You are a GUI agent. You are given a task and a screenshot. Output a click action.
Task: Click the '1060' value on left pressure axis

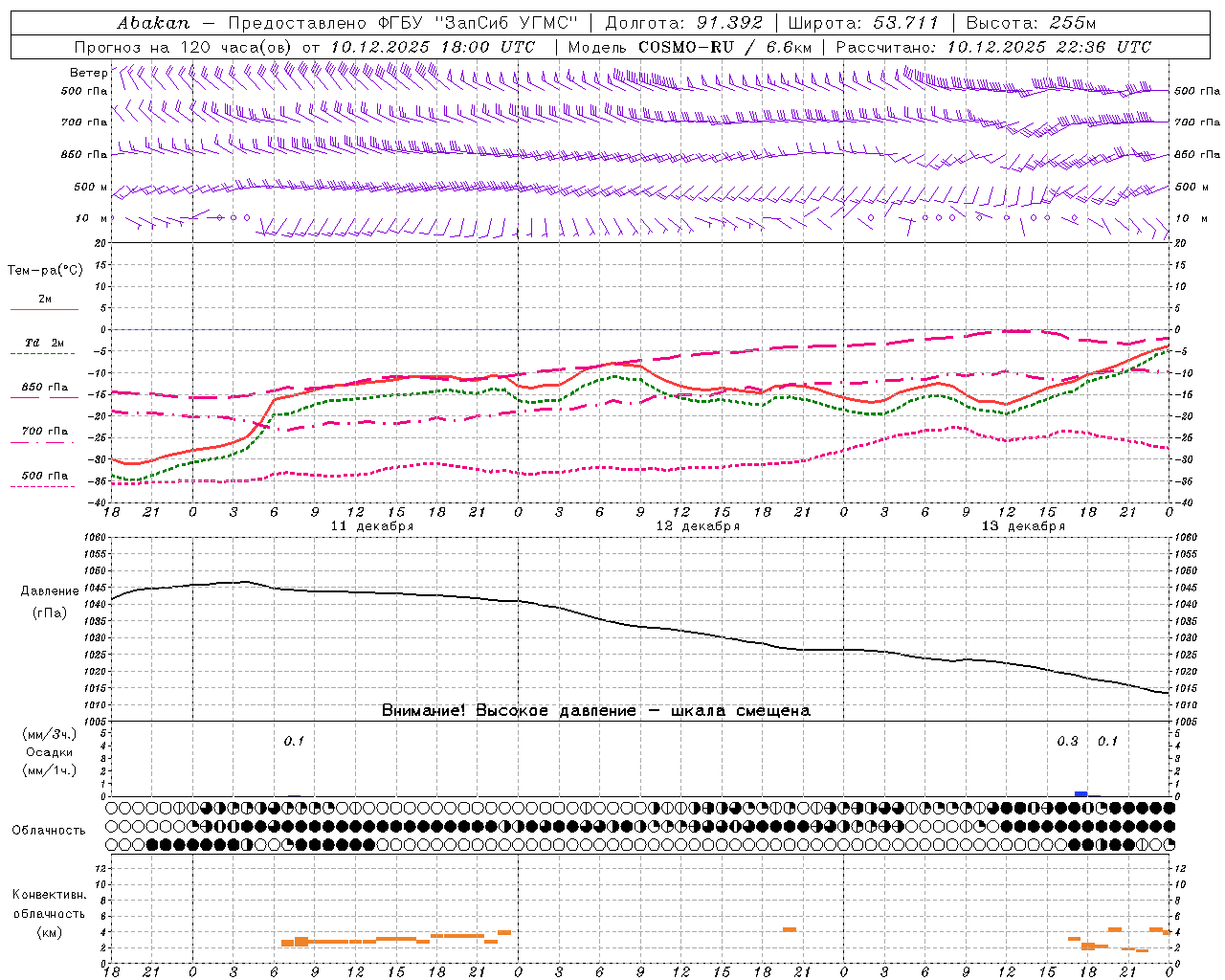click(x=96, y=537)
